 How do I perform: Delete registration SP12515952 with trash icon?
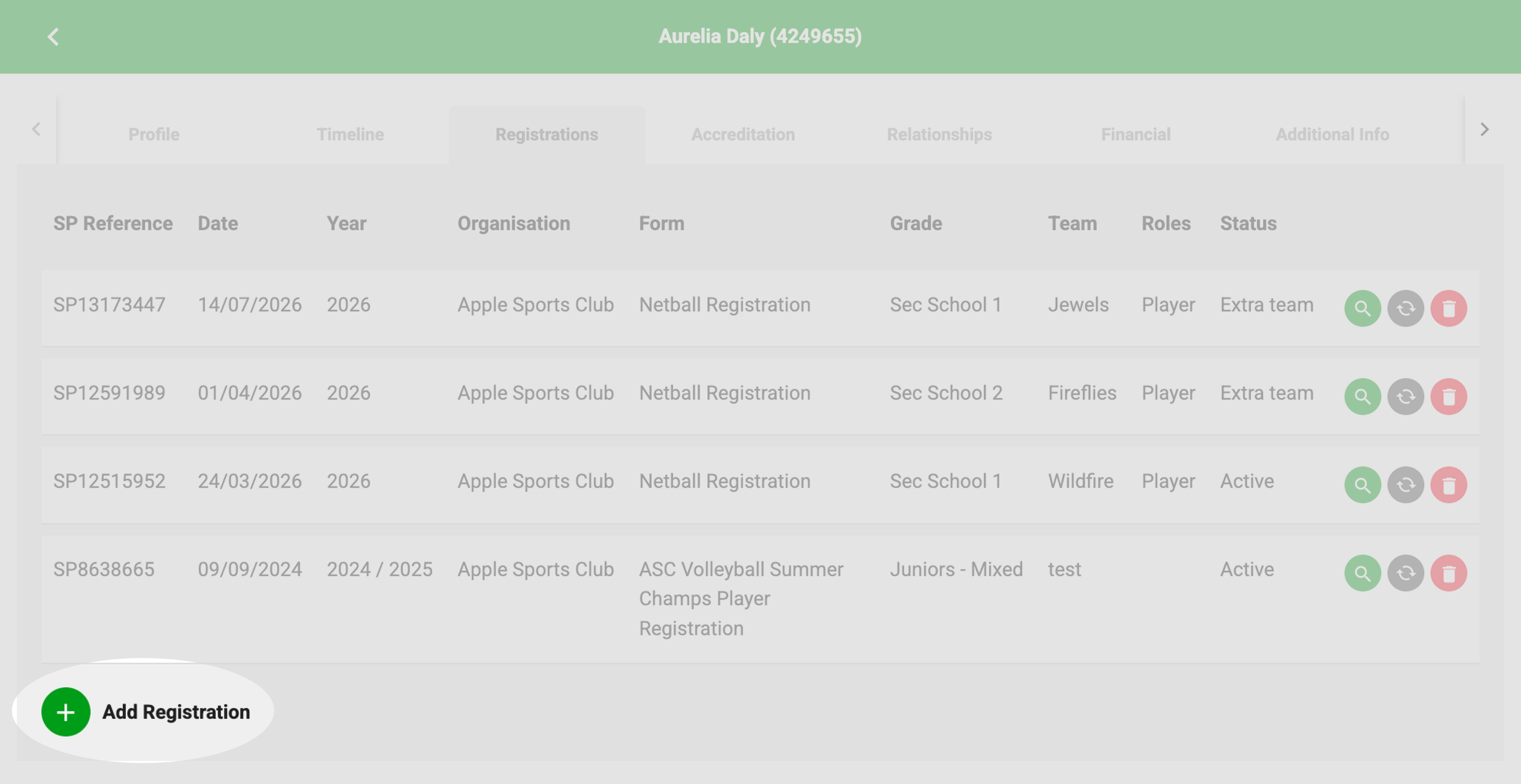pyautogui.click(x=1448, y=485)
